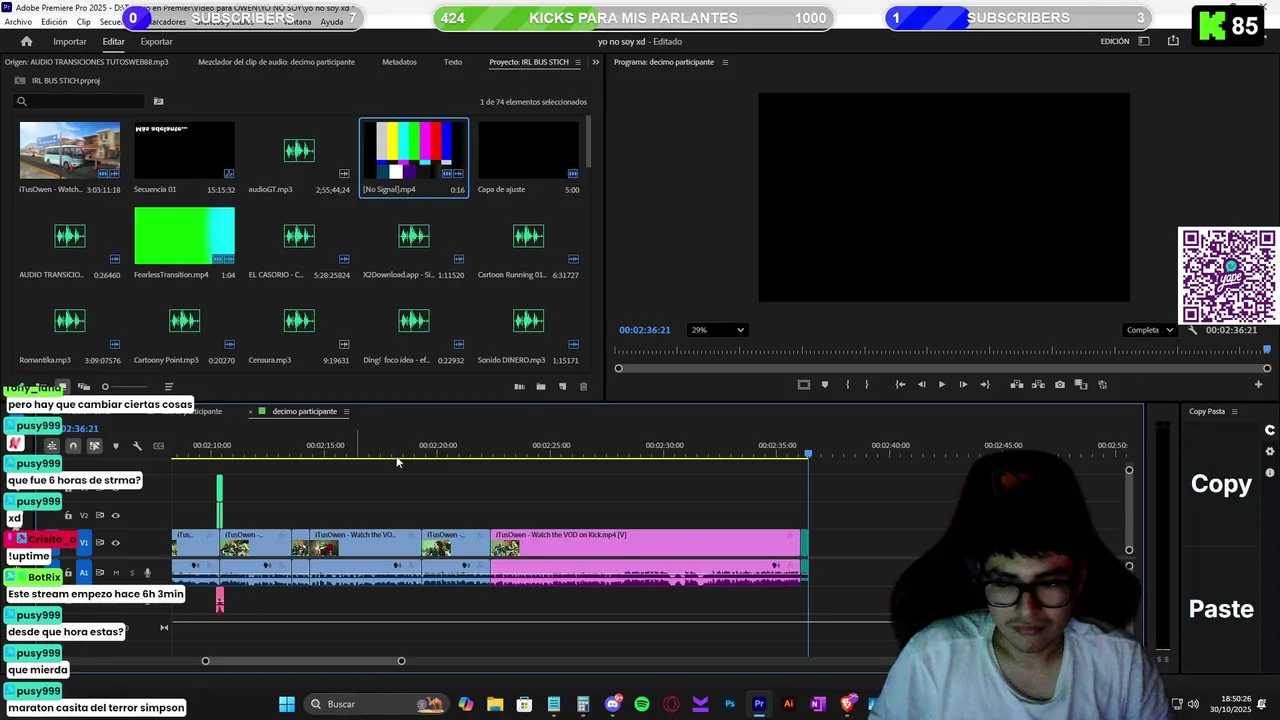Go to Out point in Program monitor
Viewport: 1280px width, 720px height.
pos(984,384)
